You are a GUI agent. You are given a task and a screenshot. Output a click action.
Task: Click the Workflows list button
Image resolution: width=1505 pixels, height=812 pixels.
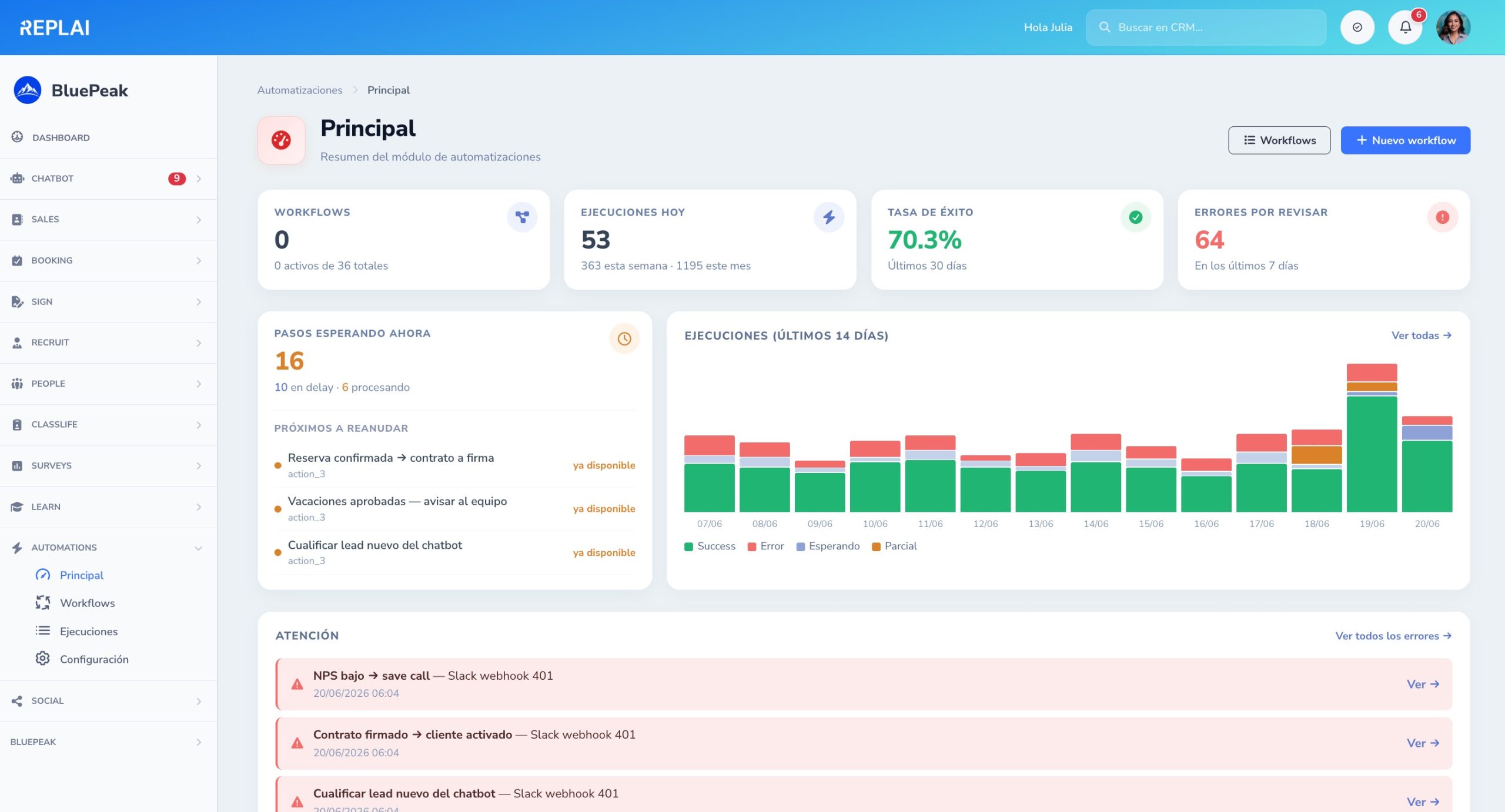pos(1279,140)
